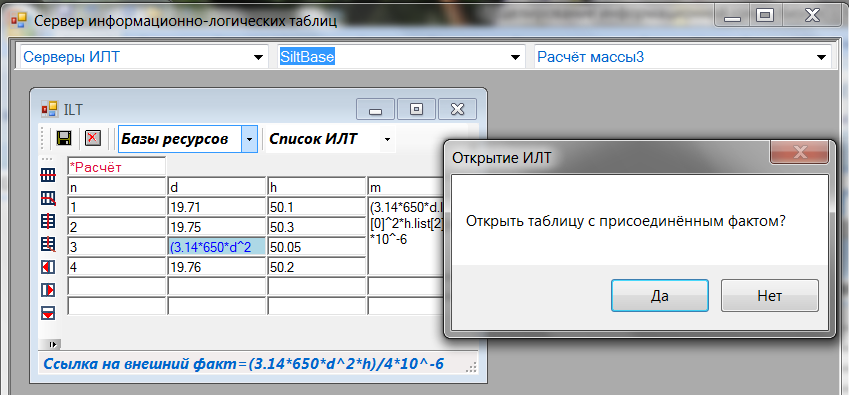Click the highlighted cell (3.14*650*d^2
This screenshot has height=395, width=849.
pos(217,246)
